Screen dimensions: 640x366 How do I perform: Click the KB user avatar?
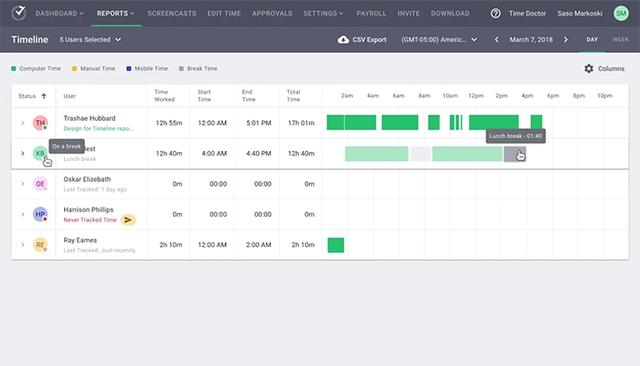(x=40, y=153)
